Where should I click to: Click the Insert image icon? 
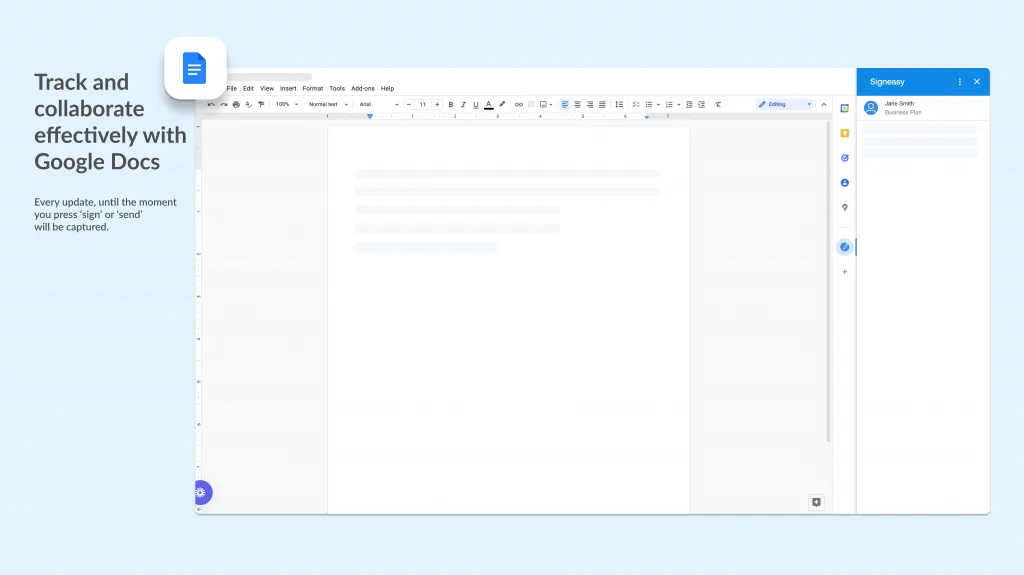[x=543, y=105]
